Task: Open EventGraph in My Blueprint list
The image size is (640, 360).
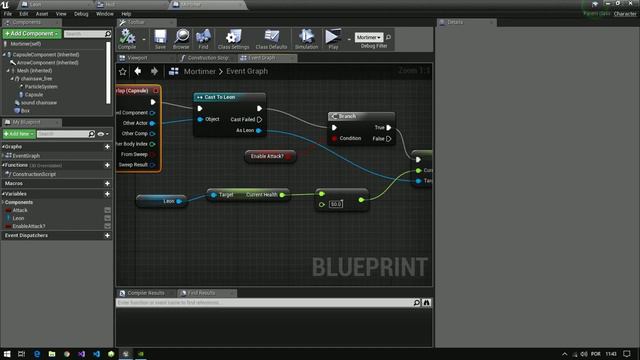Action: 26,156
